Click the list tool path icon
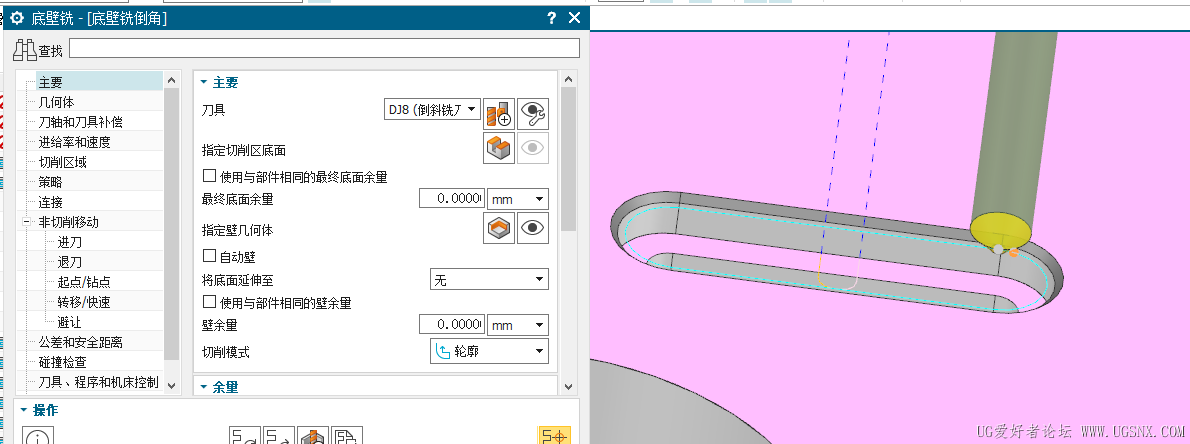Viewport: 1190px width, 444px height. pos(347,436)
